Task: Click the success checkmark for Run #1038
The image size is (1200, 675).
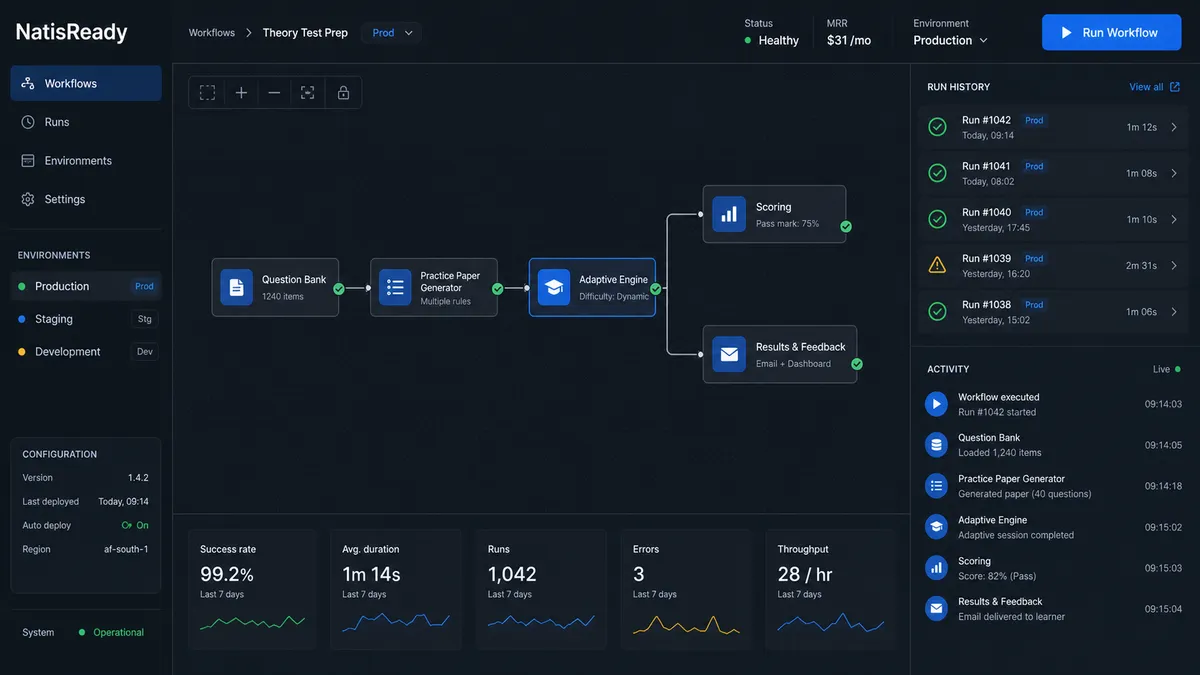Action: [937, 312]
